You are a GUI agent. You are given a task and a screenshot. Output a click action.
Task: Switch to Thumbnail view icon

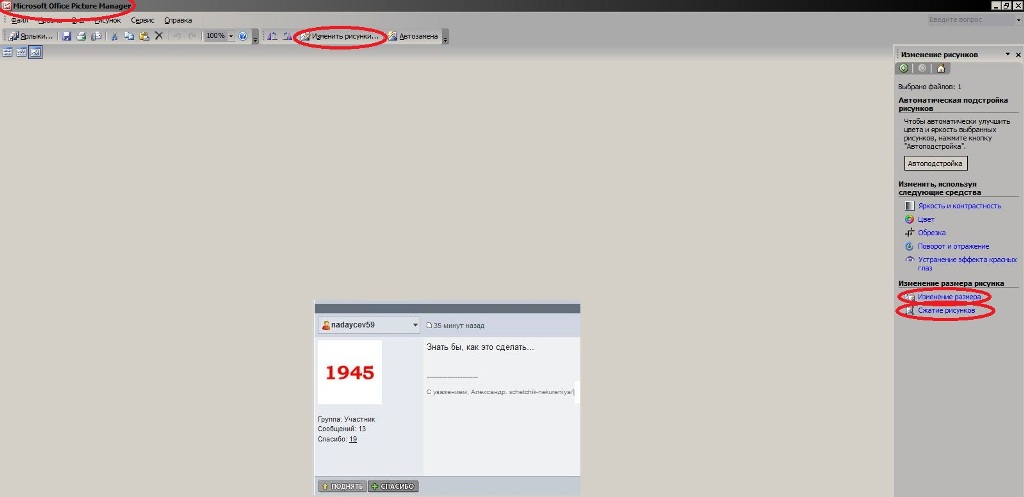coord(8,52)
